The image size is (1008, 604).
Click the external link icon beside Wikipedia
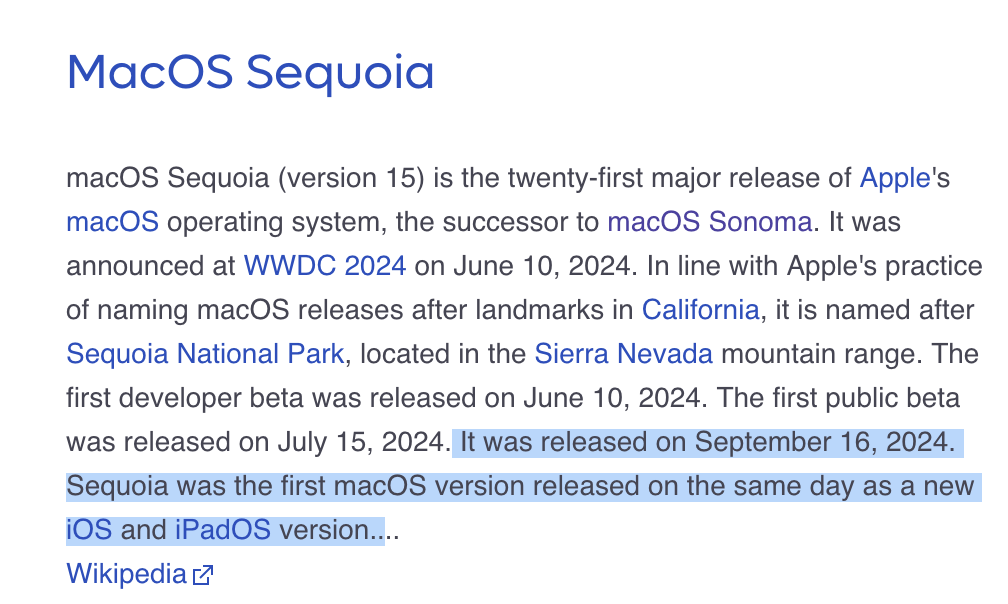[x=202, y=575]
